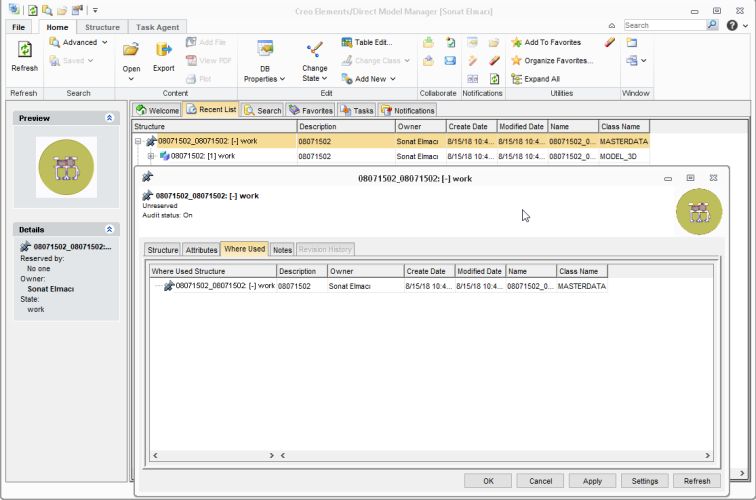Click the home icon left of search box
This screenshot has height=500, width=756.
pyautogui.click(x=611, y=26)
